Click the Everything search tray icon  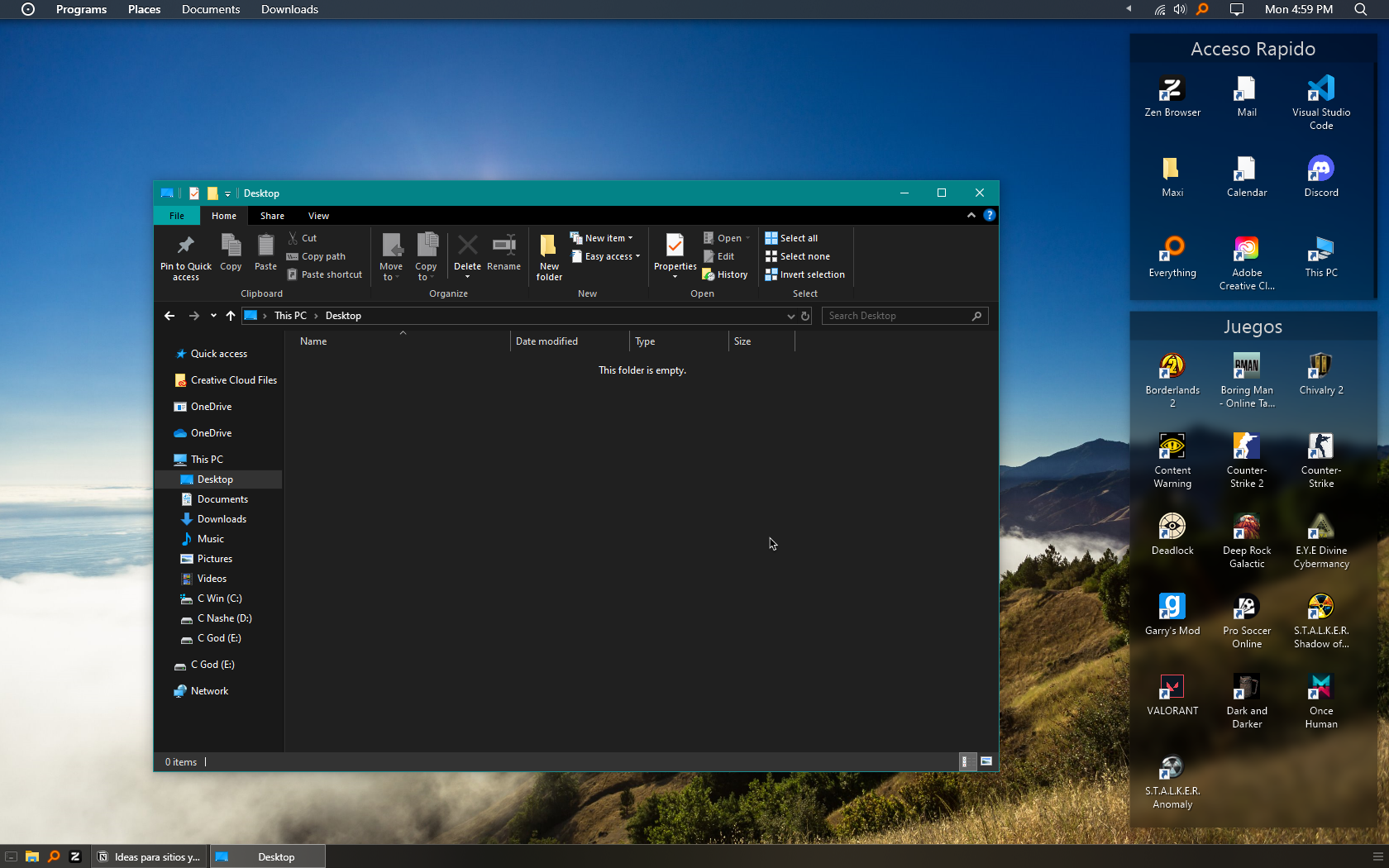coord(1202,9)
